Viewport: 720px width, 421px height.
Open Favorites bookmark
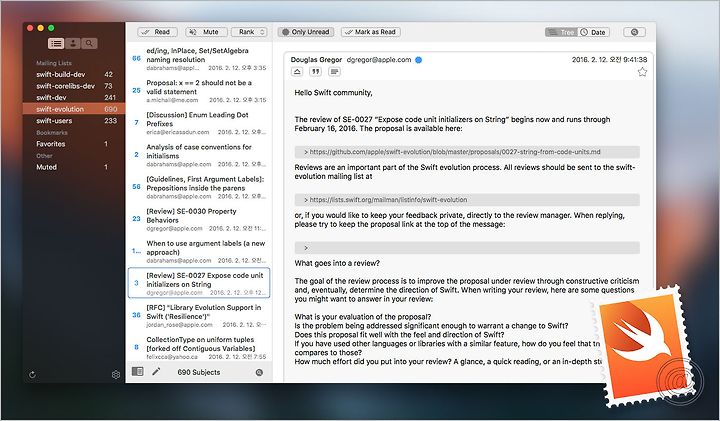74,144
